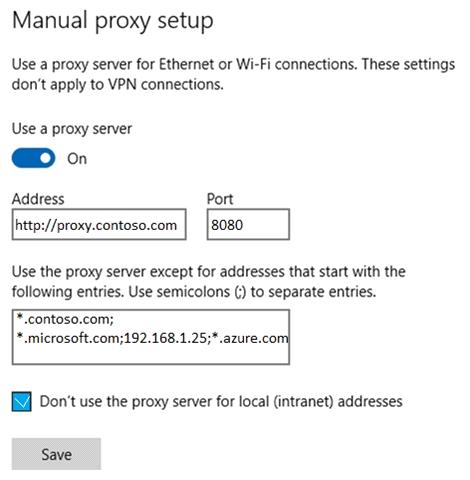470x480 pixels.
Task: Click the Manual proxy setup heading
Action: click(113, 21)
